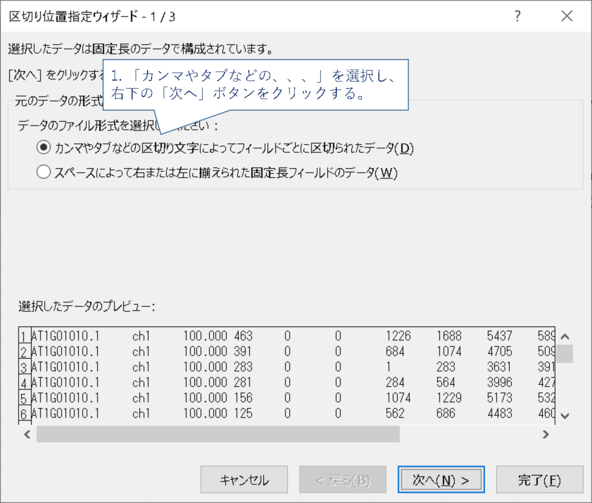
Task: Click the 選択したデータのプレビュー label
Action: click(x=86, y=306)
